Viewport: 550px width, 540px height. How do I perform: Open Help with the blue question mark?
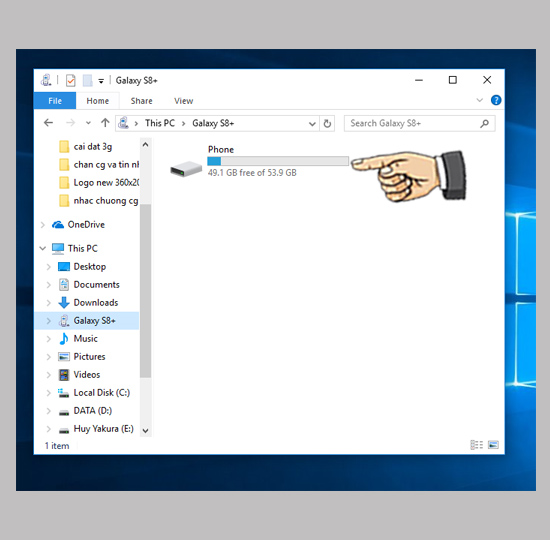(x=496, y=100)
